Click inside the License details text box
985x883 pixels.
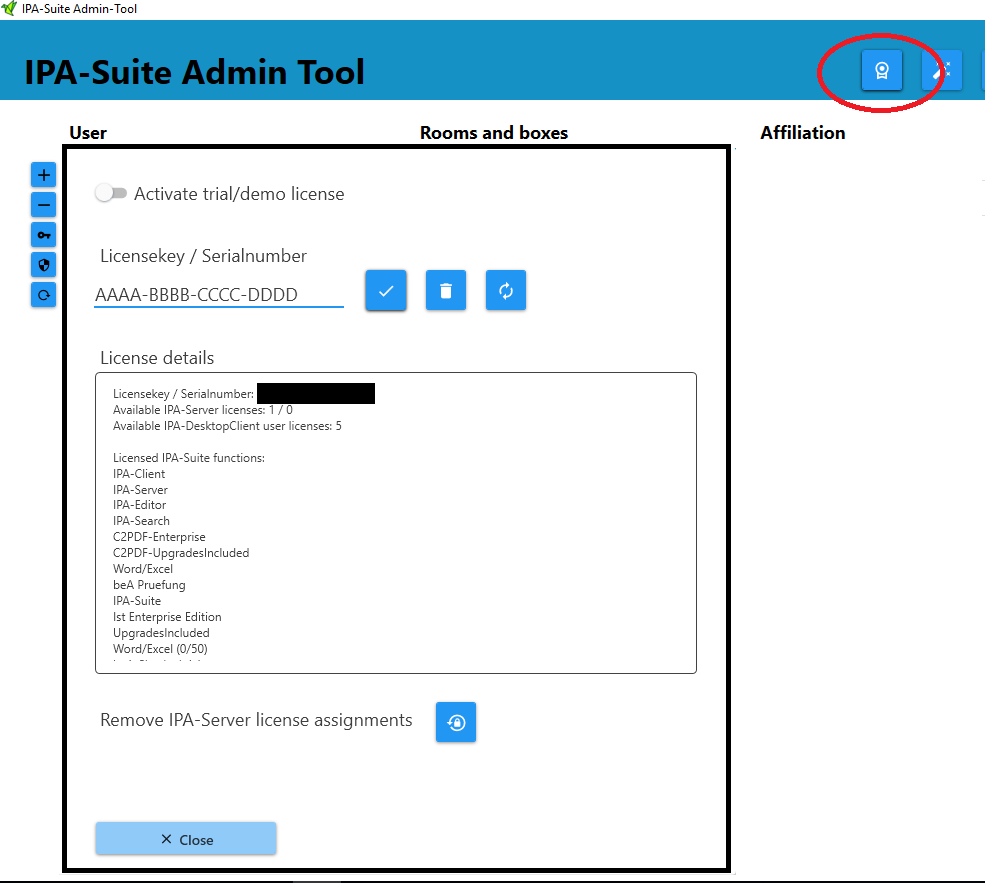pos(395,522)
